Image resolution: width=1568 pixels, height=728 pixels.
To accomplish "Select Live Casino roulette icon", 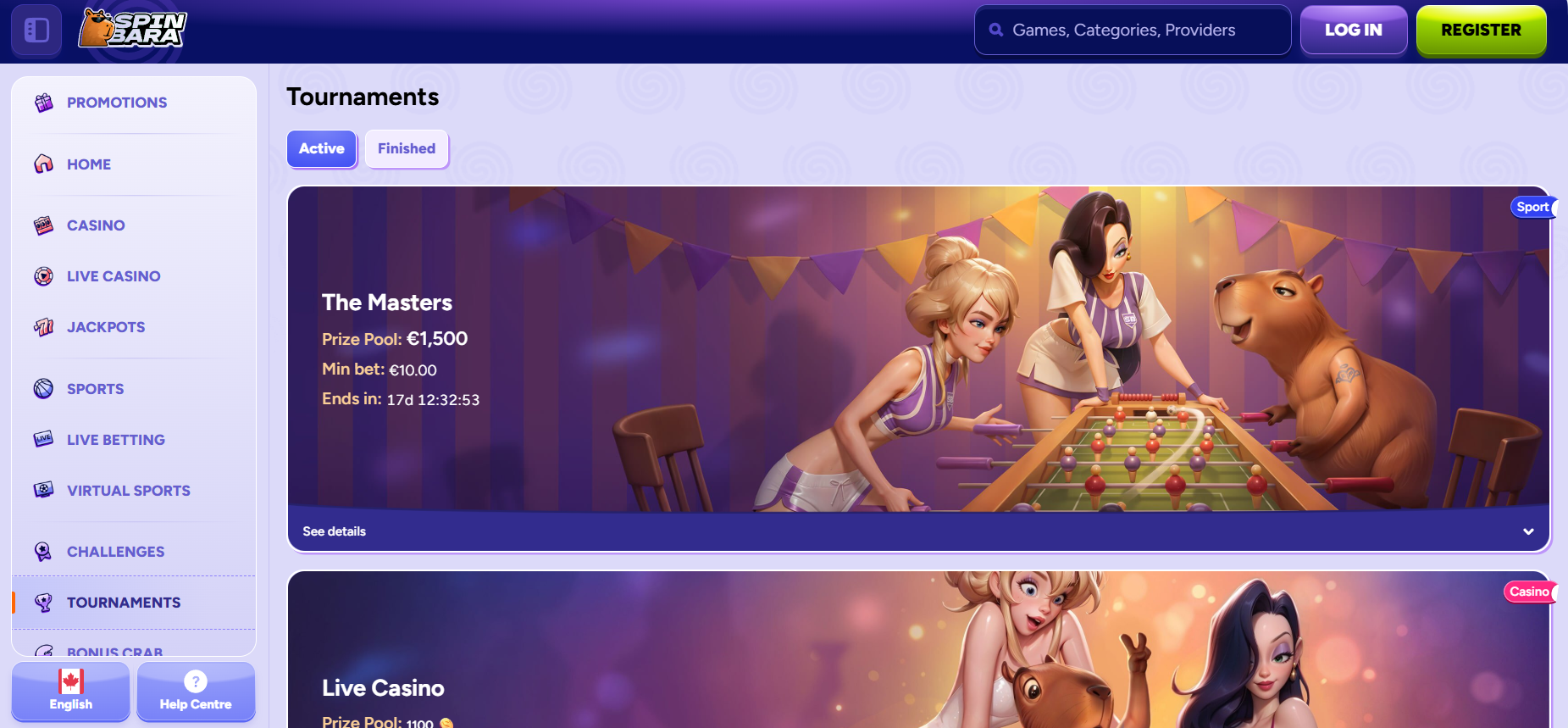I will pos(44,276).
